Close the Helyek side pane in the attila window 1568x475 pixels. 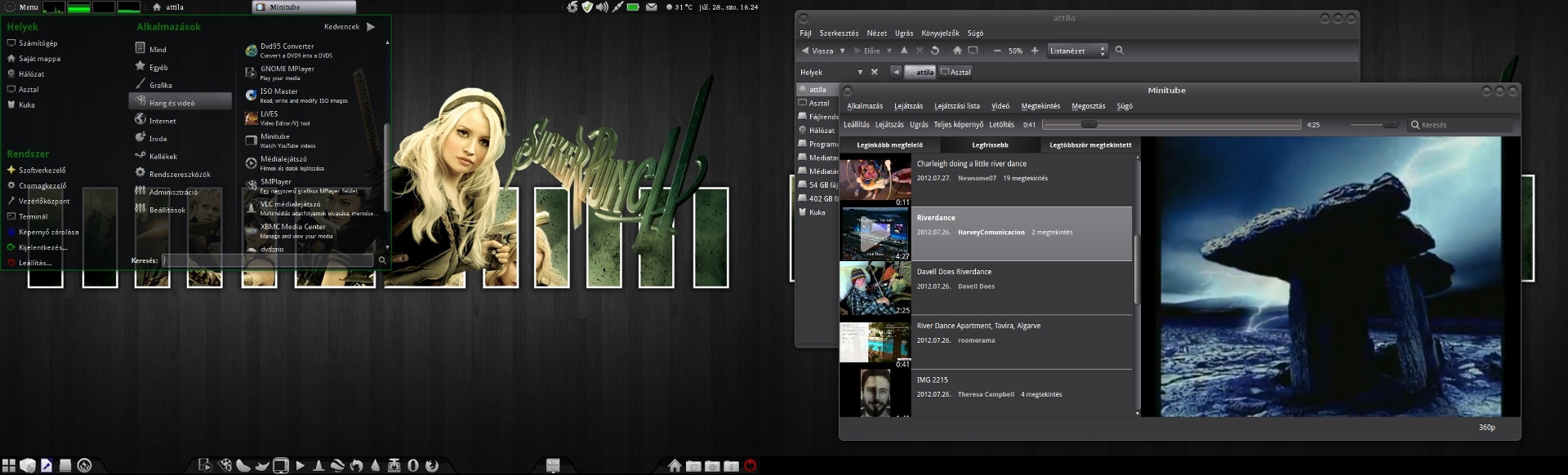click(x=875, y=72)
